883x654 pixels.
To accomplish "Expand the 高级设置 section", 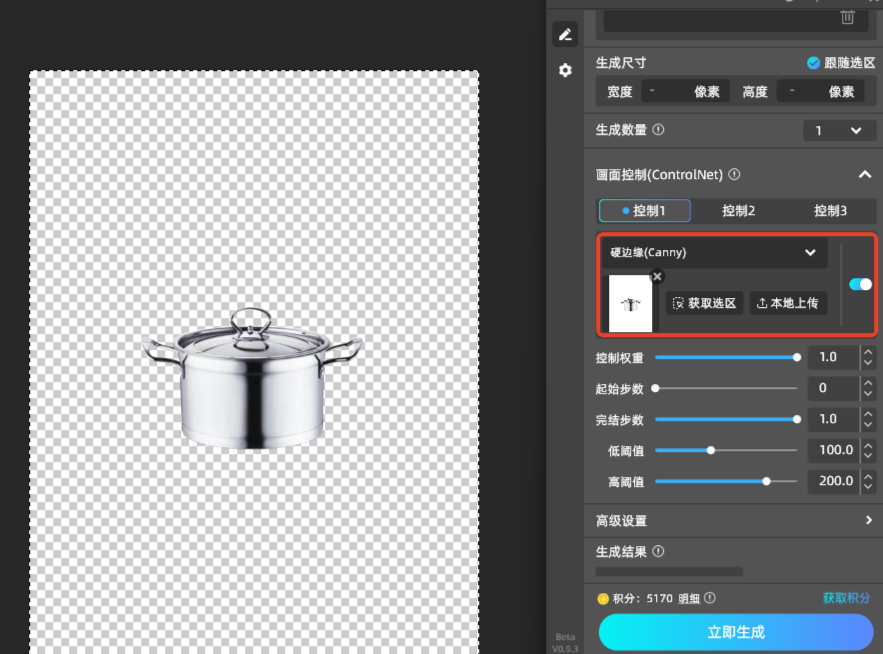I will coord(868,520).
